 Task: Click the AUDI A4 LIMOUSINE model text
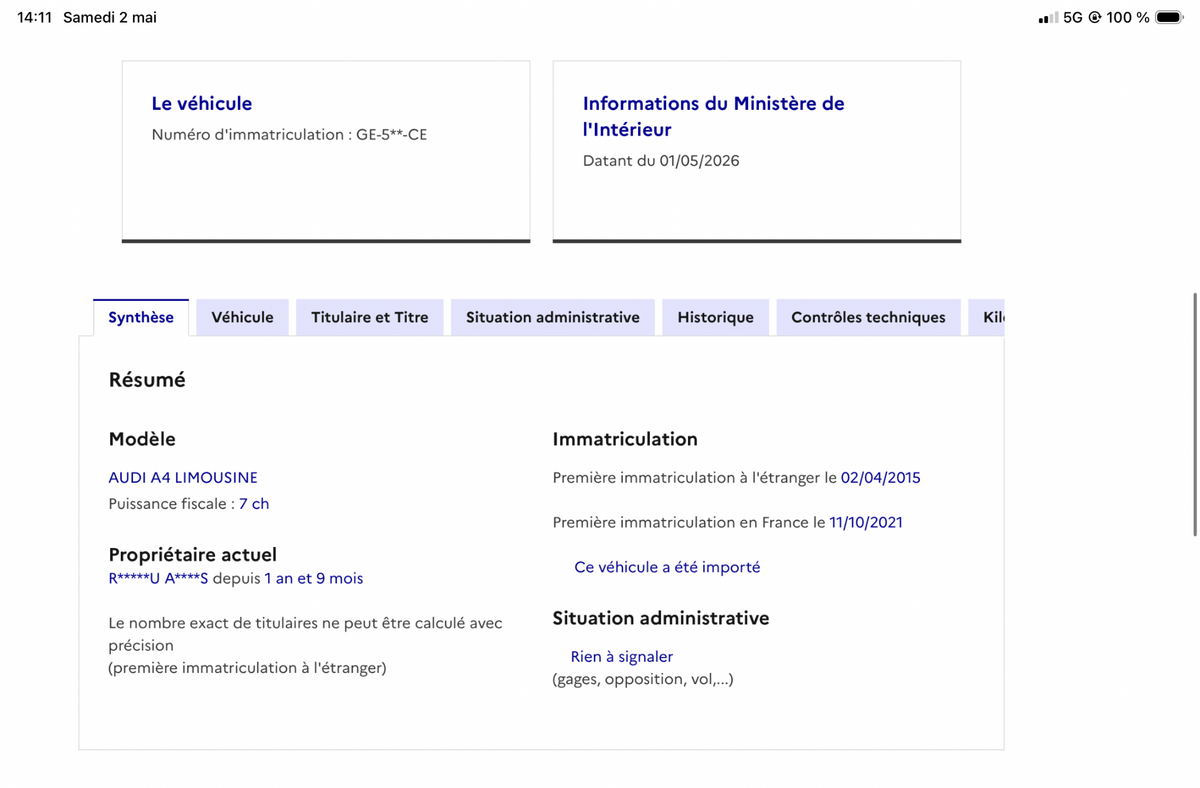tap(183, 478)
